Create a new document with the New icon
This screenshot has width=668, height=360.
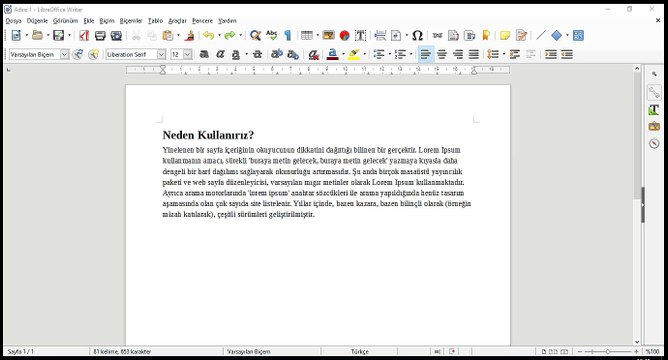[16, 35]
